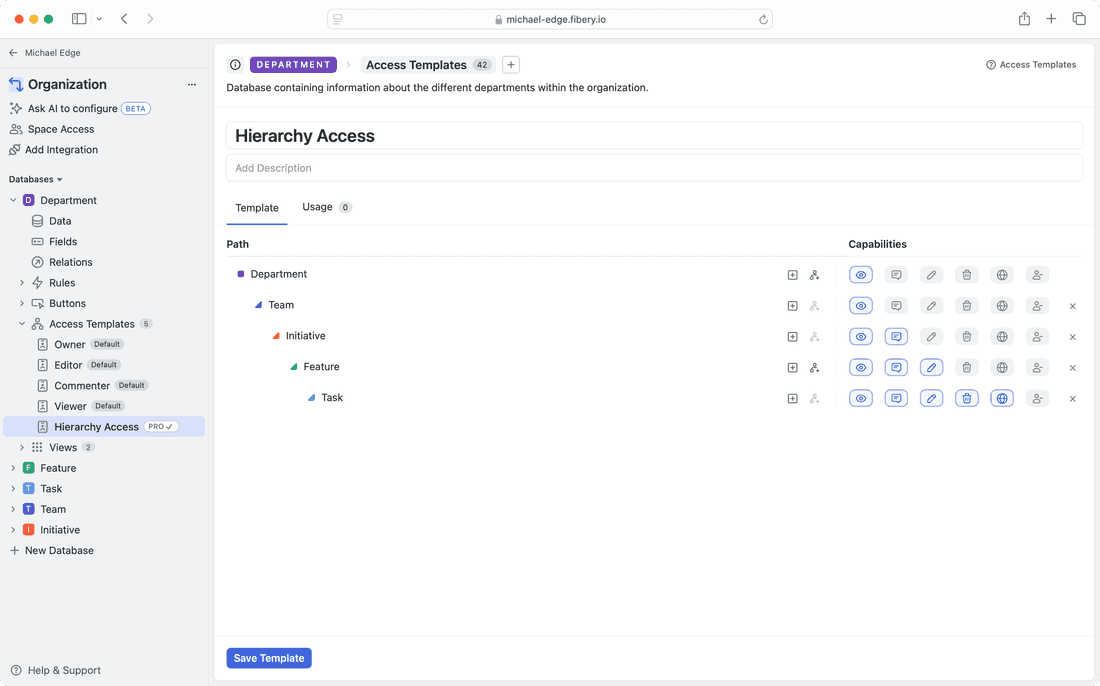This screenshot has height=686, width=1100.
Task: Select the Template tab
Action: tap(257, 207)
